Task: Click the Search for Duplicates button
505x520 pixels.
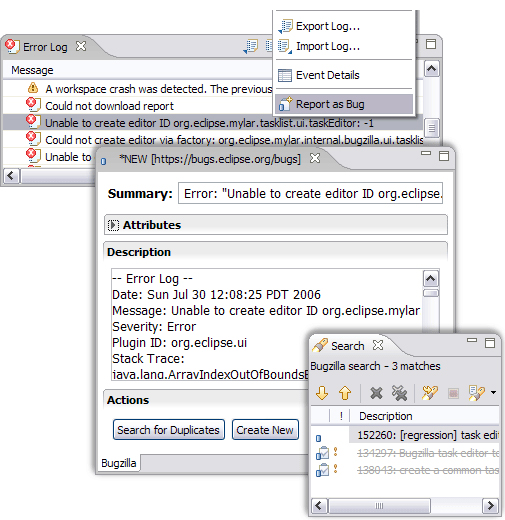Action: click(x=168, y=430)
